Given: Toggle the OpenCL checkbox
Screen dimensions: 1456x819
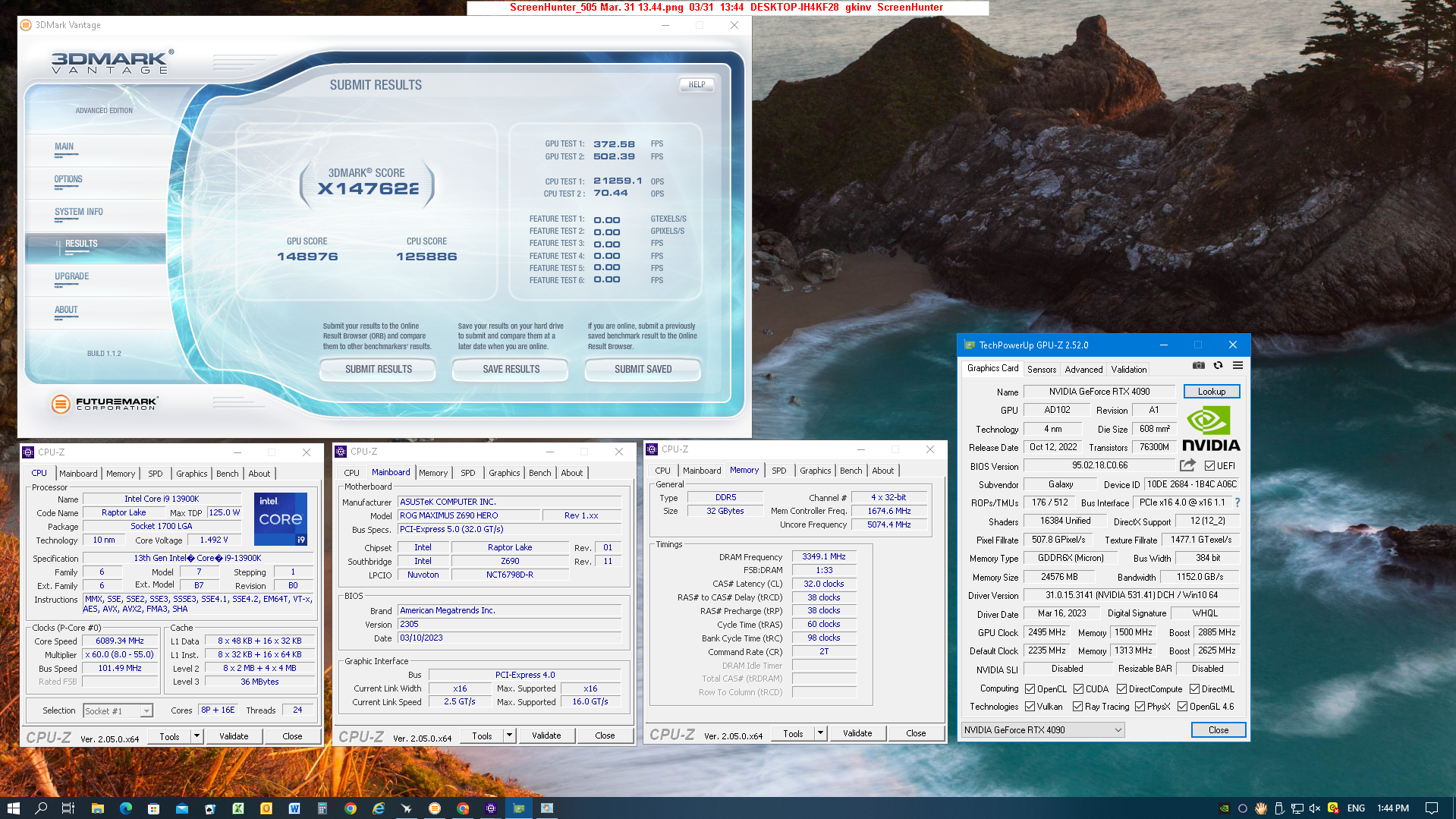Looking at the screenshot, I should coord(1030,689).
